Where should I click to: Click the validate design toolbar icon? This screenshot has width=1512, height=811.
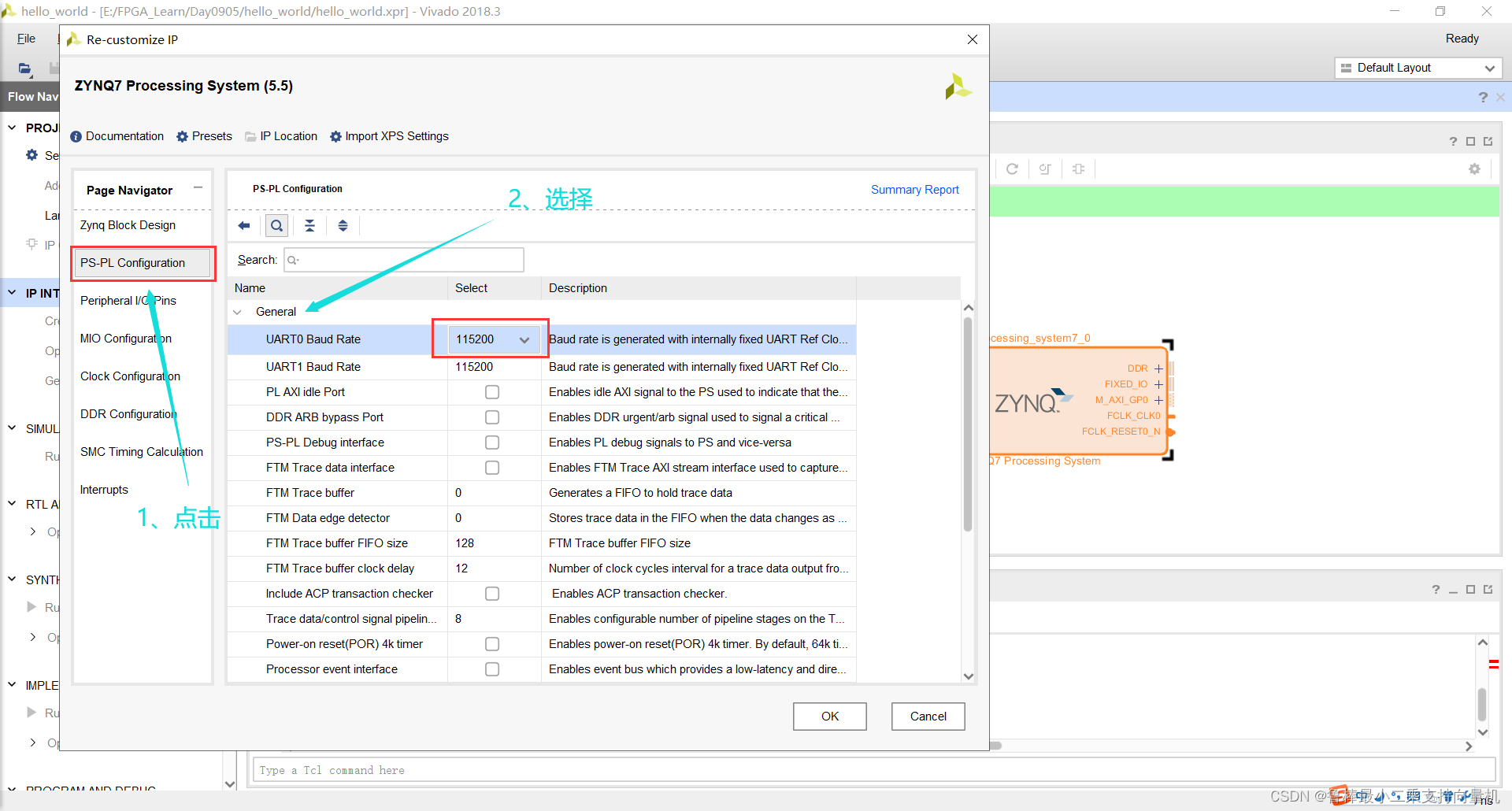(1045, 168)
